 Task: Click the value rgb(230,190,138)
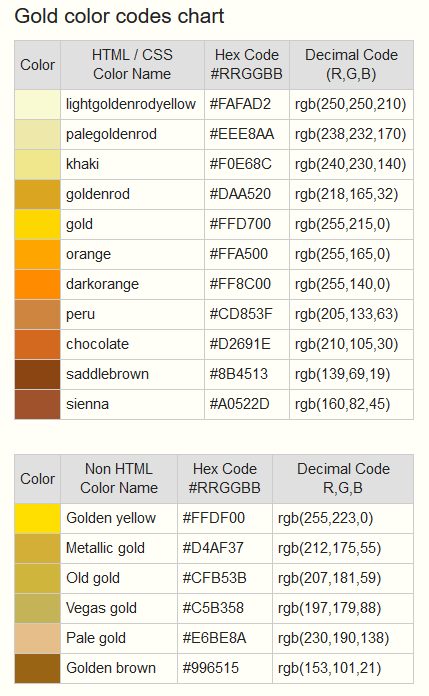click(334, 638)
